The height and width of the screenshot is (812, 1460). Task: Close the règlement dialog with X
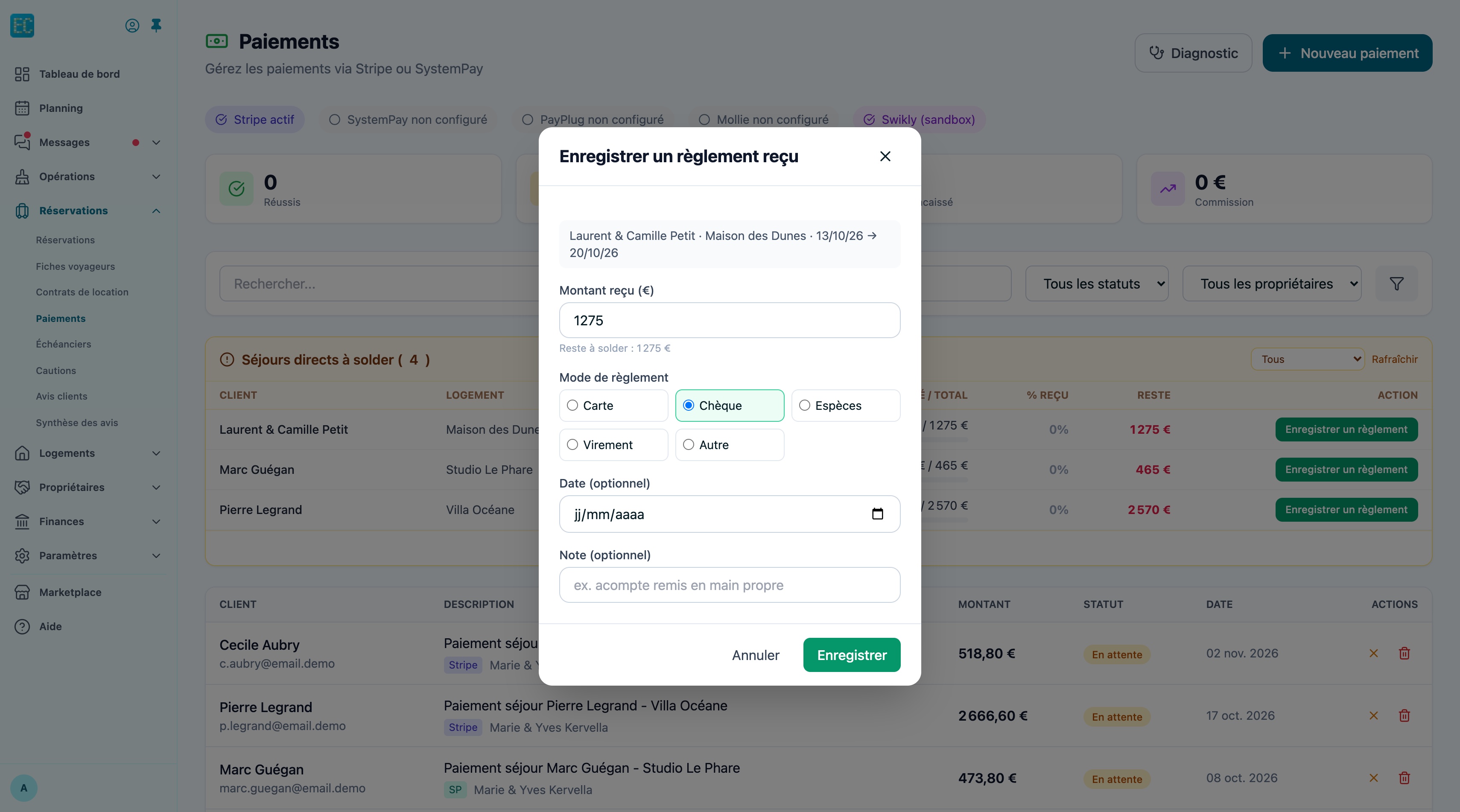885,156
